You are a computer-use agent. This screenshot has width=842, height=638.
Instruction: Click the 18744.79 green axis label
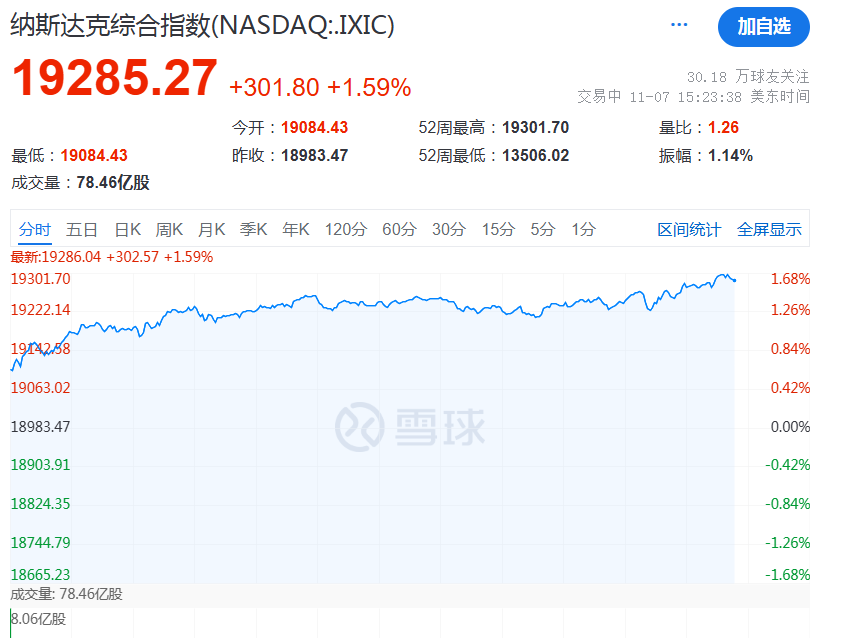point(41,543)
